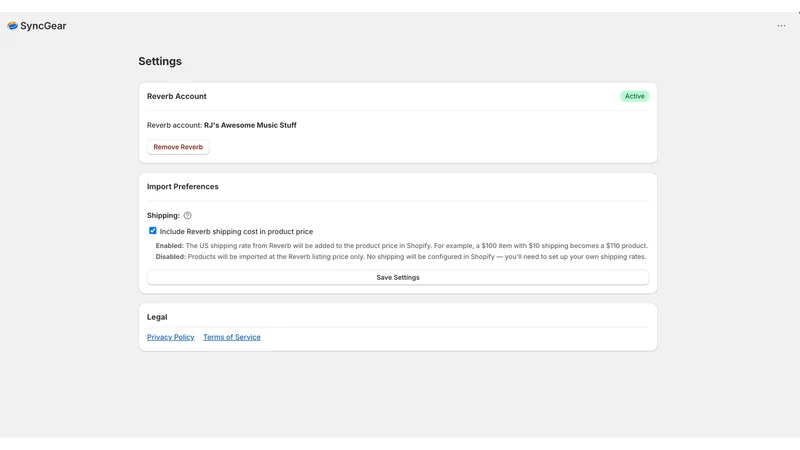This screenshot has width=800, height=450.
Task: Open the Terms of Service link
Action: 232,337
